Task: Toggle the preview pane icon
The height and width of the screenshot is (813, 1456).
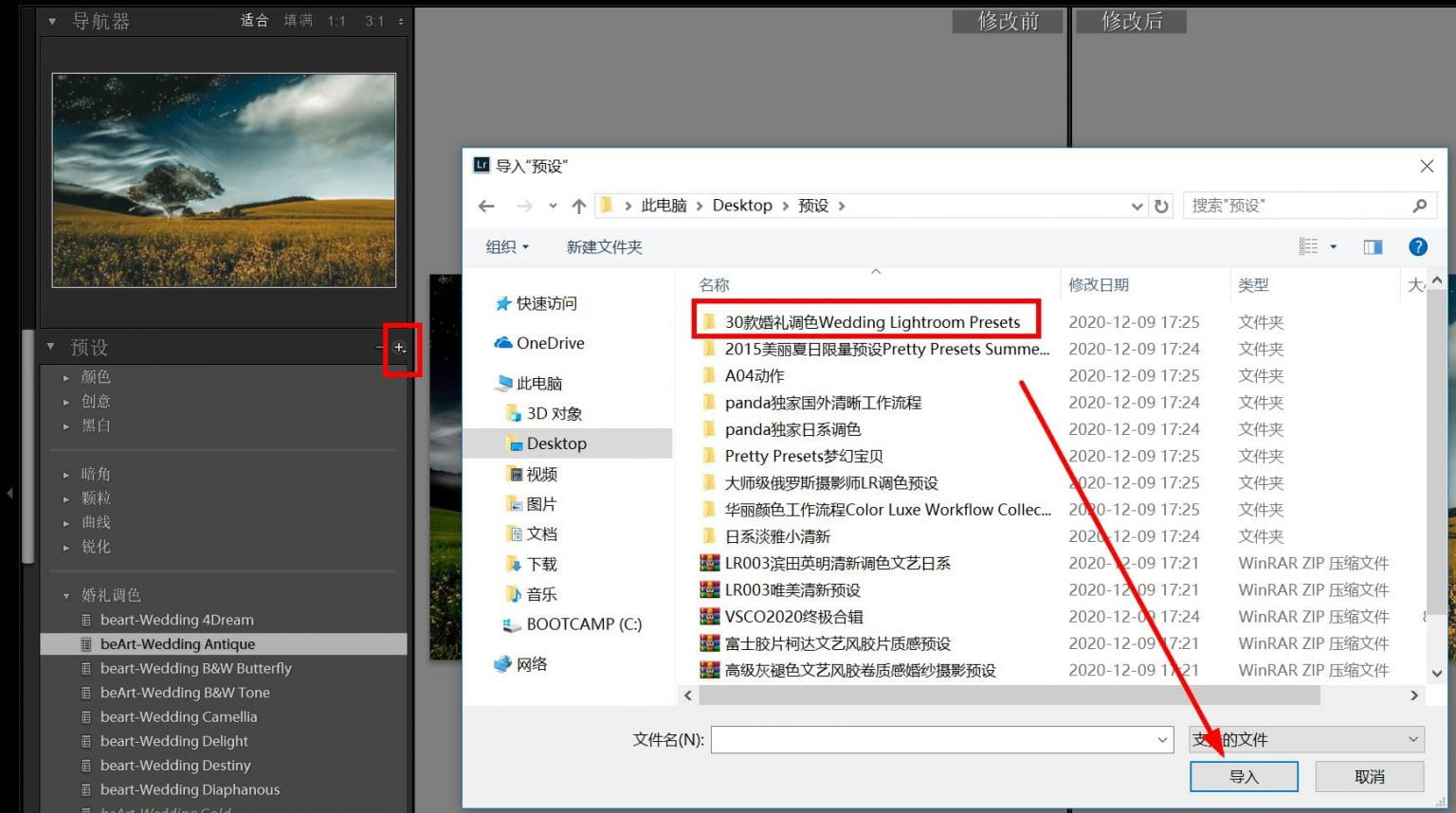Action: pyautogui.click(x=1372, y=246)
